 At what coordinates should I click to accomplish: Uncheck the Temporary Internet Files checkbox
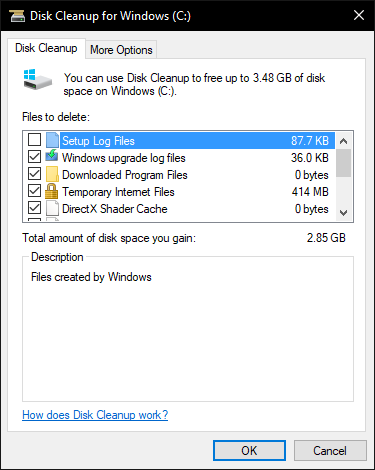pos(34,191)
